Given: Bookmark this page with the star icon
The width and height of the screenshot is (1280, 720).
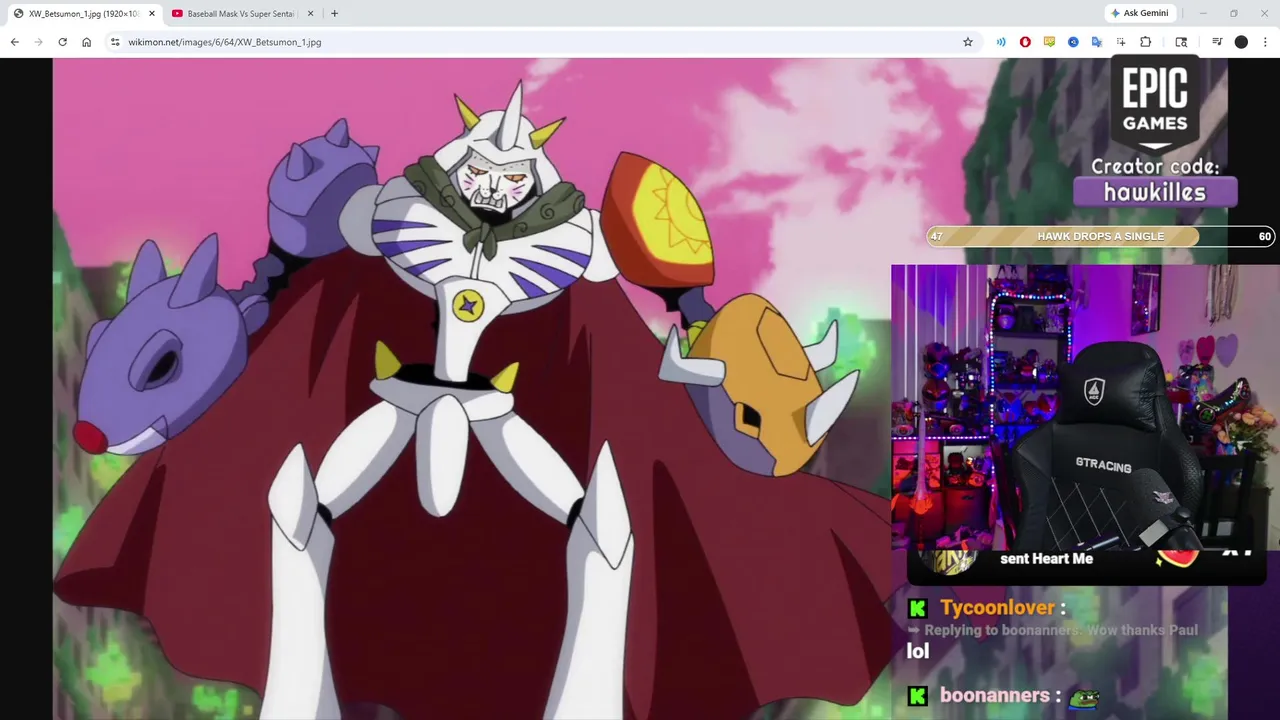Looking at the screenshot, I should tap(968, 42).
